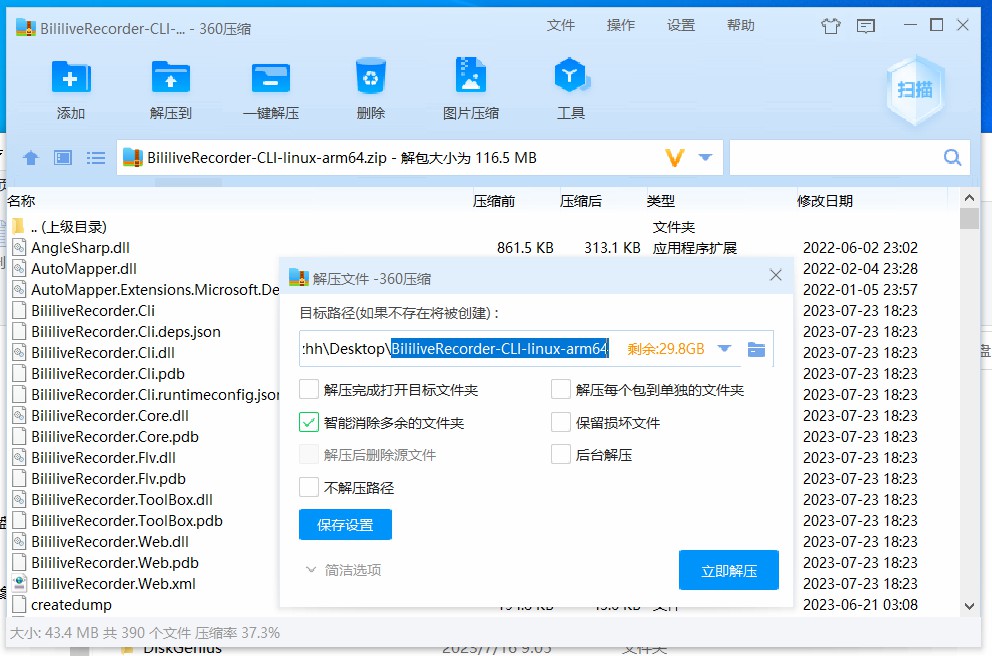Click the scrollbar down arrow in the file list
This screenshot has width=992, height=656.
click(969, 606)
